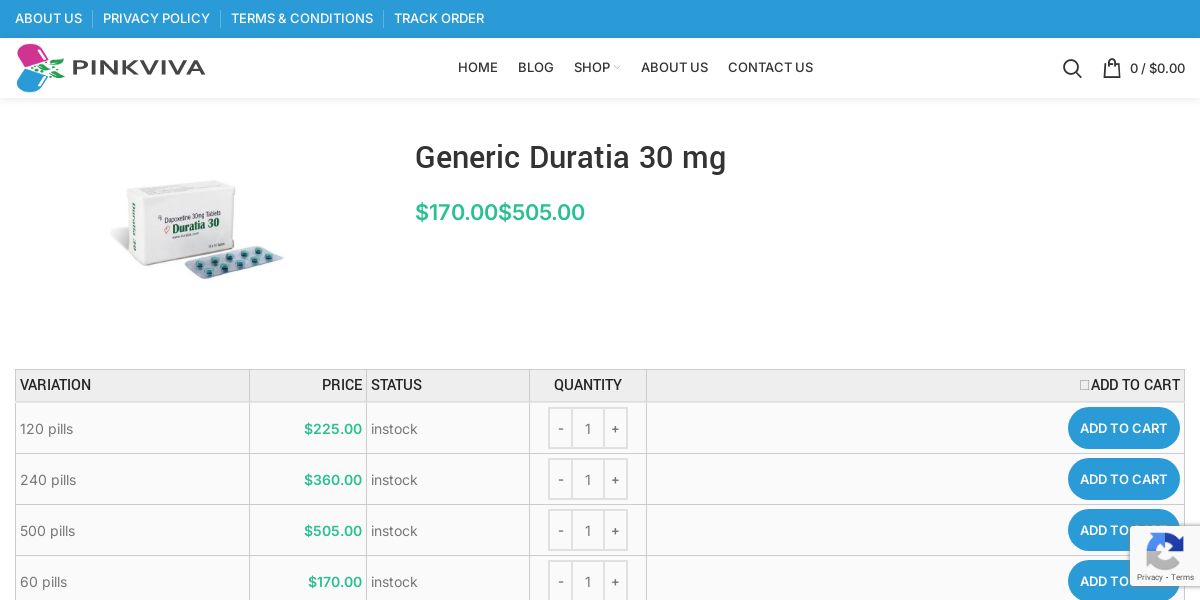This screenshot has width=1200, height=600.
Task: Focus the quantity field for 120 pills
Action: pos(588,428)
